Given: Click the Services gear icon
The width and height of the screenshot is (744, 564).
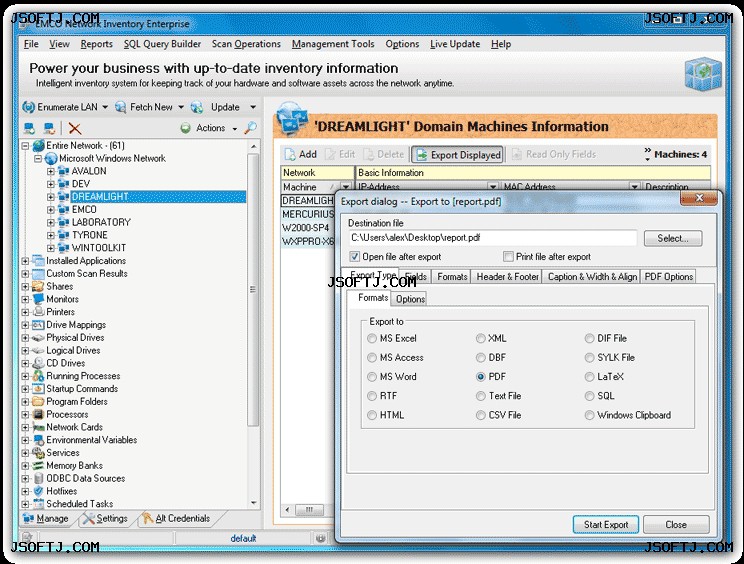Looking at the screenshot, I should point(38,453).
